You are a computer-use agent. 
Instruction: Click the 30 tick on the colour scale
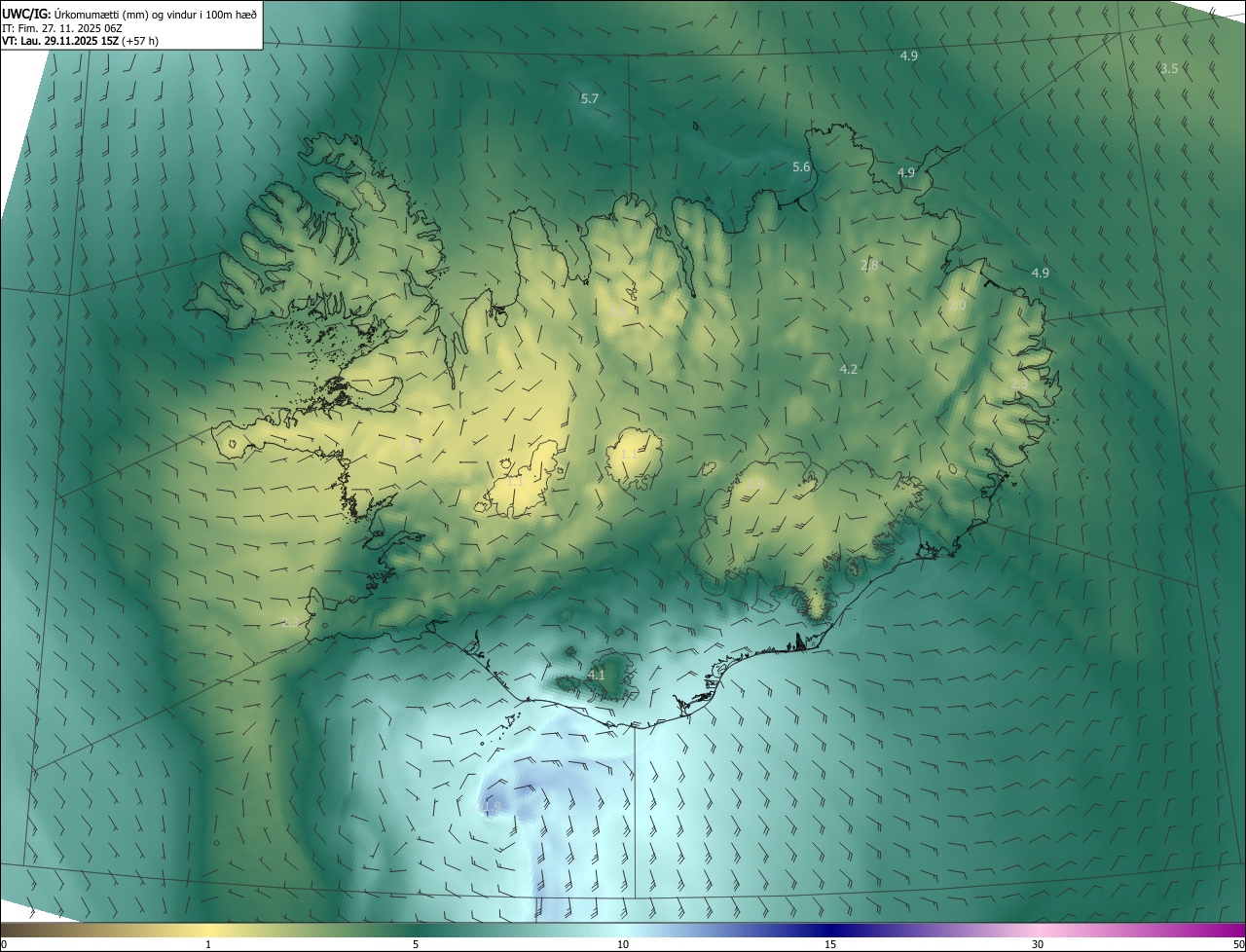[x=1038, y=944]
